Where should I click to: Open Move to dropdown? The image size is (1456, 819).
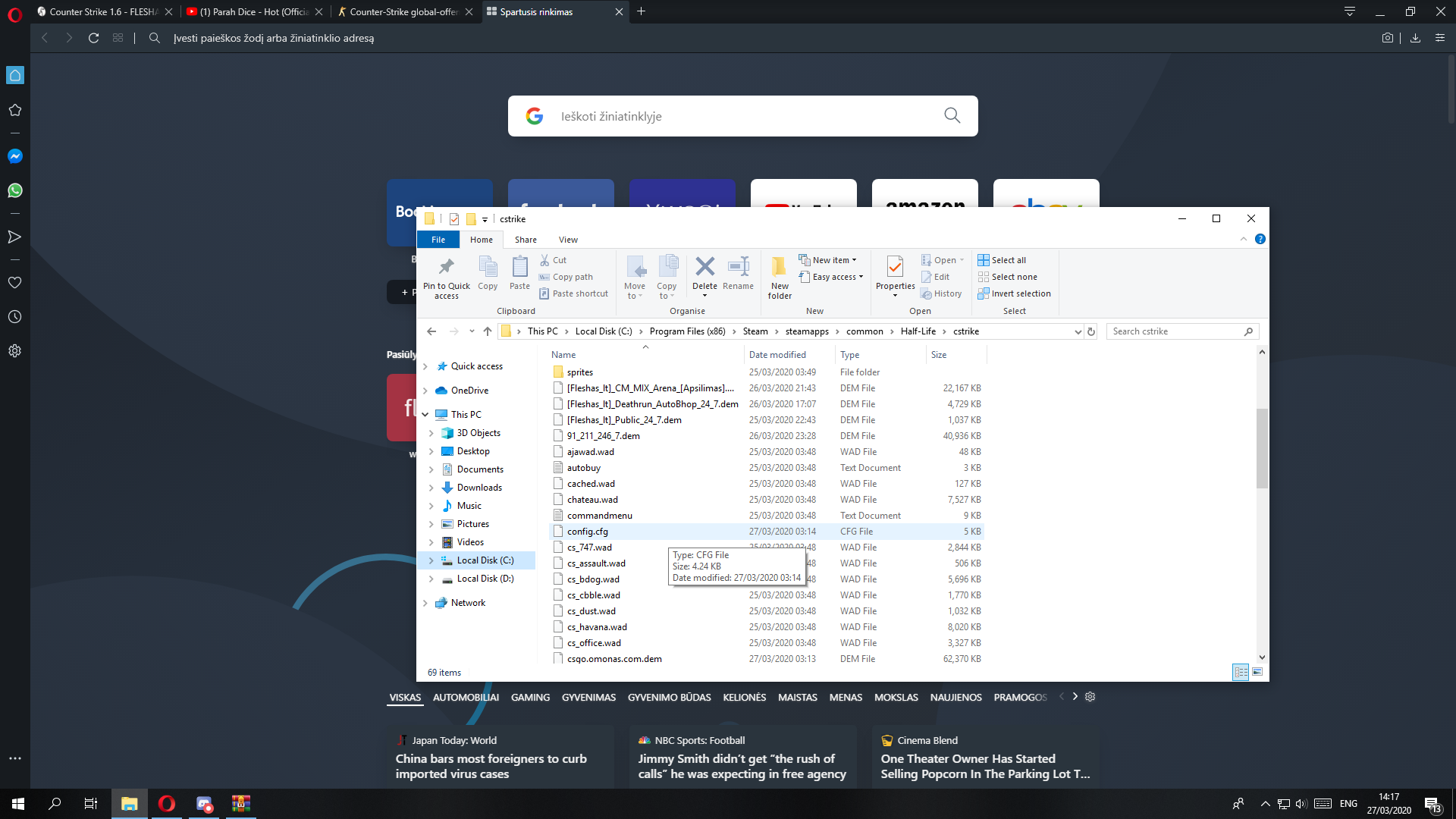click(635, 278)
